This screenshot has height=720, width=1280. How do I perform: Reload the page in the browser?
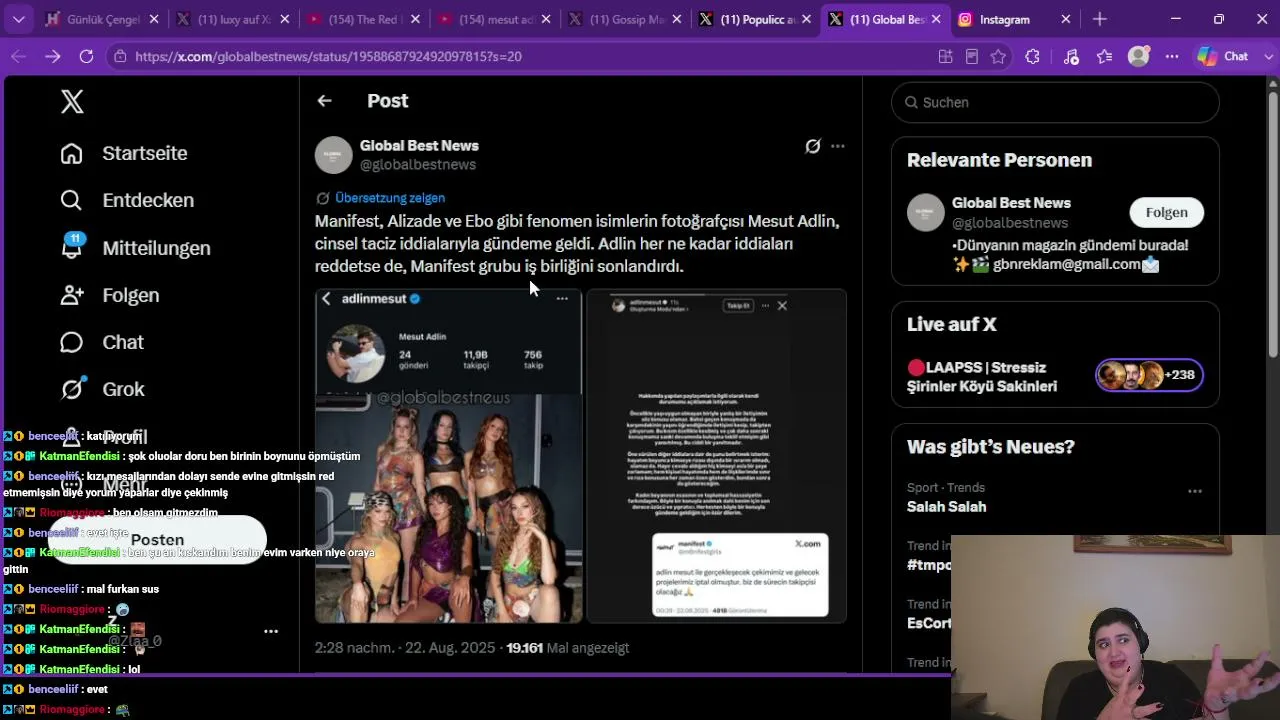pyautogui.click(x=86, y=56)
